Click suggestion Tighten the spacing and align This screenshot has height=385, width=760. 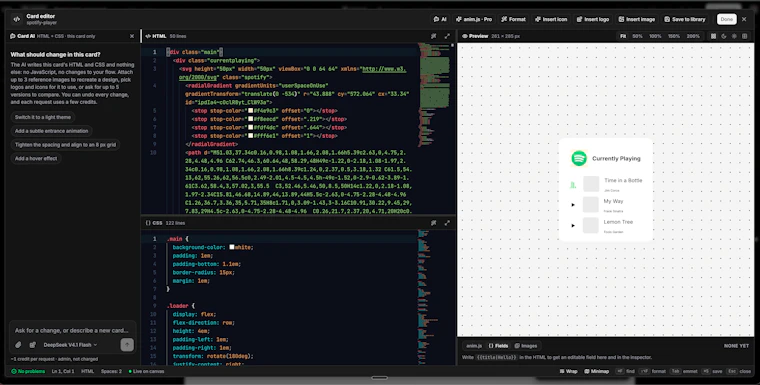65,144
